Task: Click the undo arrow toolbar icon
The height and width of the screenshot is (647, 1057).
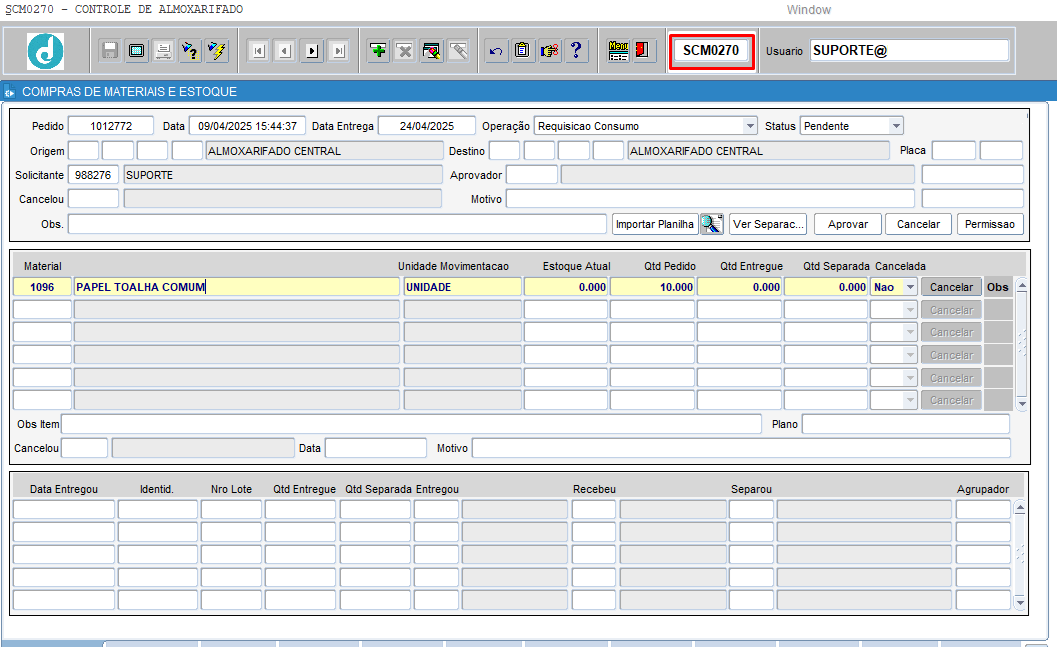Action: 496,51
